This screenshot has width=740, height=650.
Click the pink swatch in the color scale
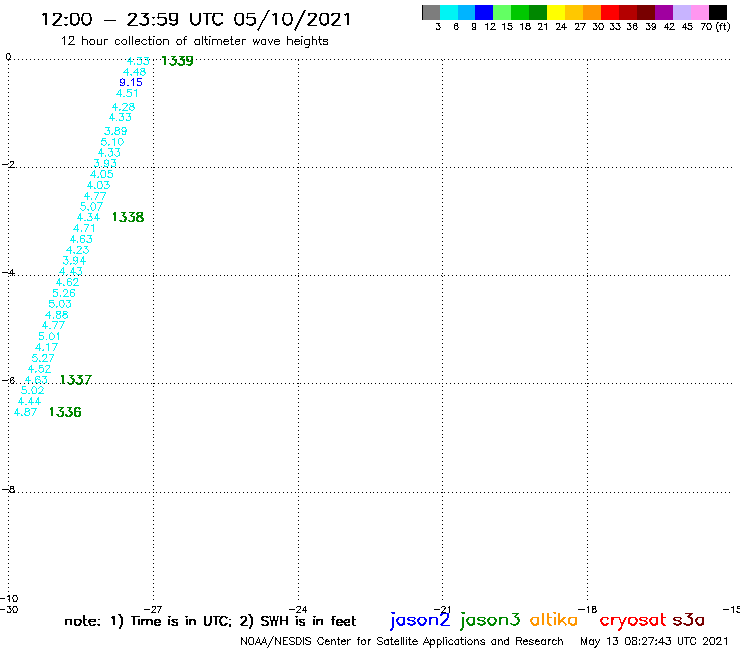pyautogui.click(x=699, y=12)
